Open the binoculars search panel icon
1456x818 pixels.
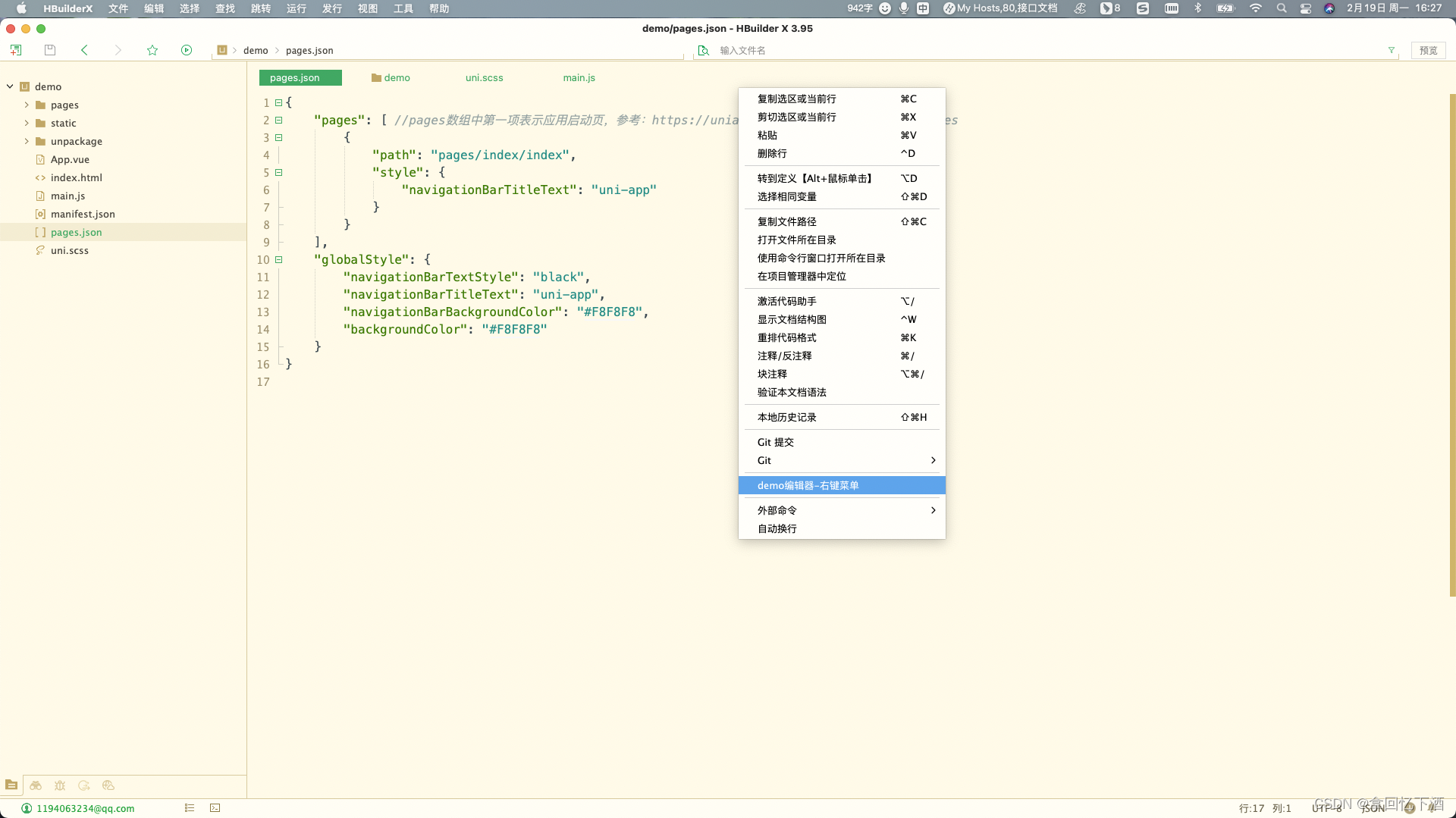36,785
